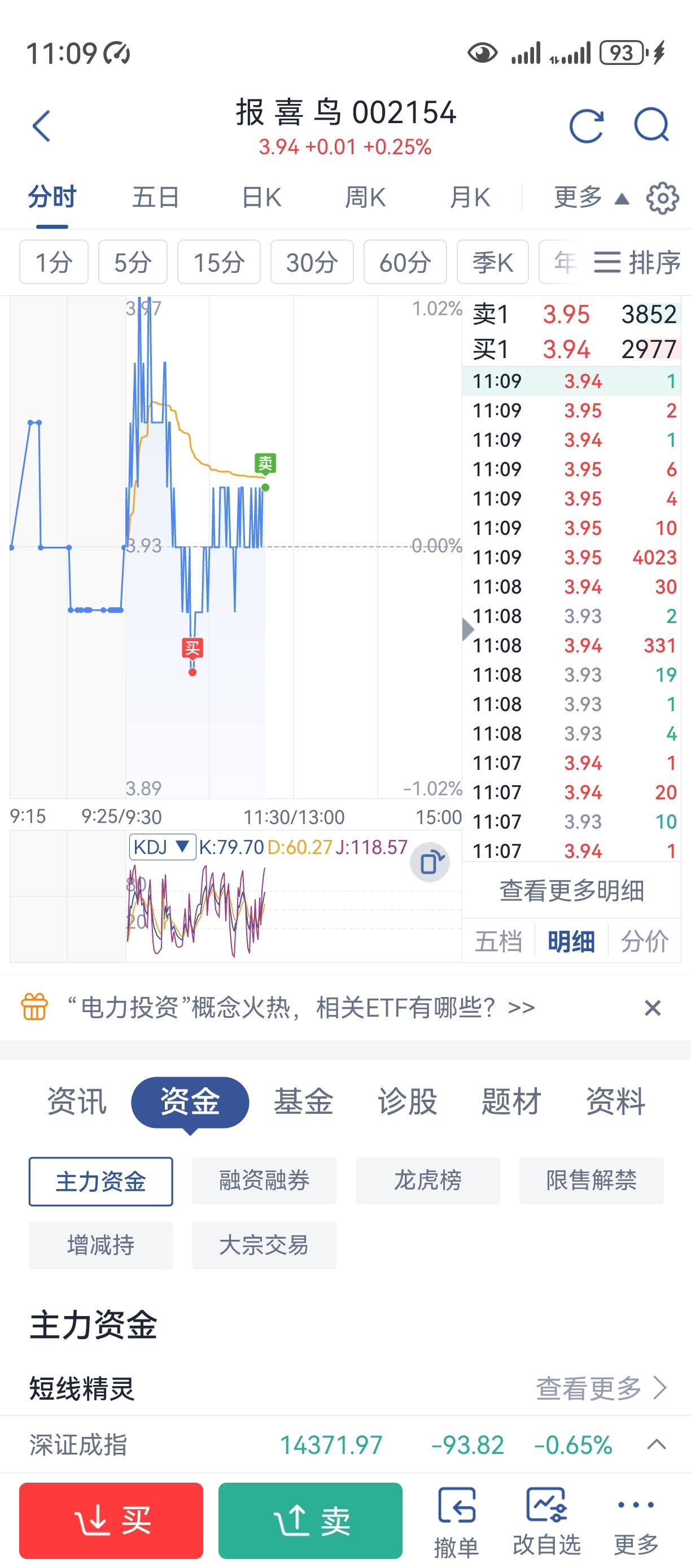Screen dimensions: 691x1568
Task: Switch to 分时 chart tab
Action: tap(53, 197)
